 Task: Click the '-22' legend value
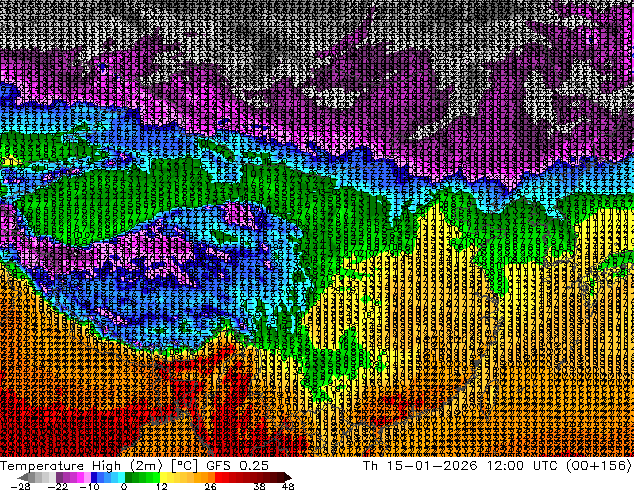click(x=57, y=486)
